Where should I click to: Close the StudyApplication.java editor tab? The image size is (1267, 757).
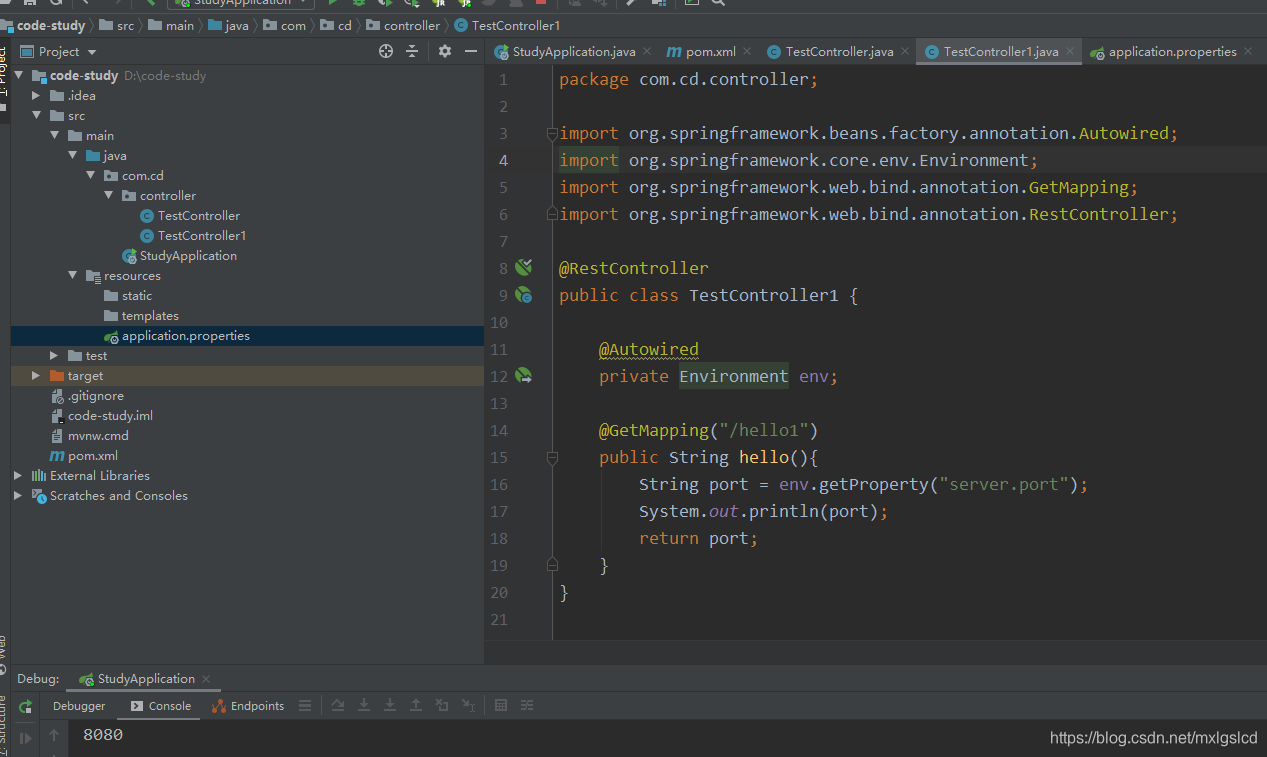click(x=647, y=51)
